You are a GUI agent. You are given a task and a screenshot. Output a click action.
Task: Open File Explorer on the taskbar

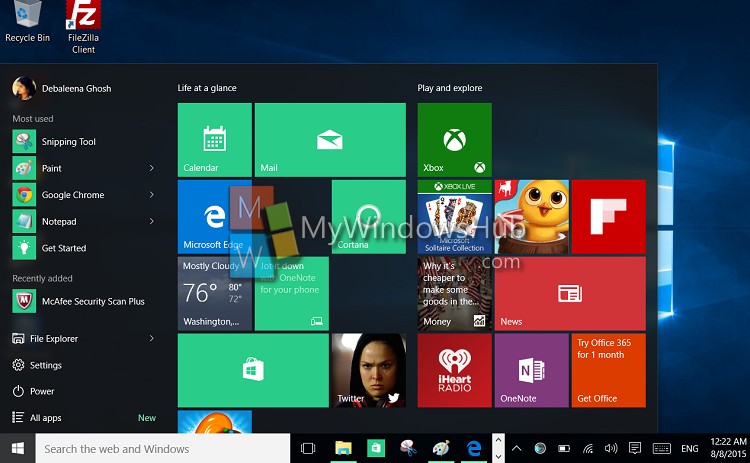(x=343, y=449)
